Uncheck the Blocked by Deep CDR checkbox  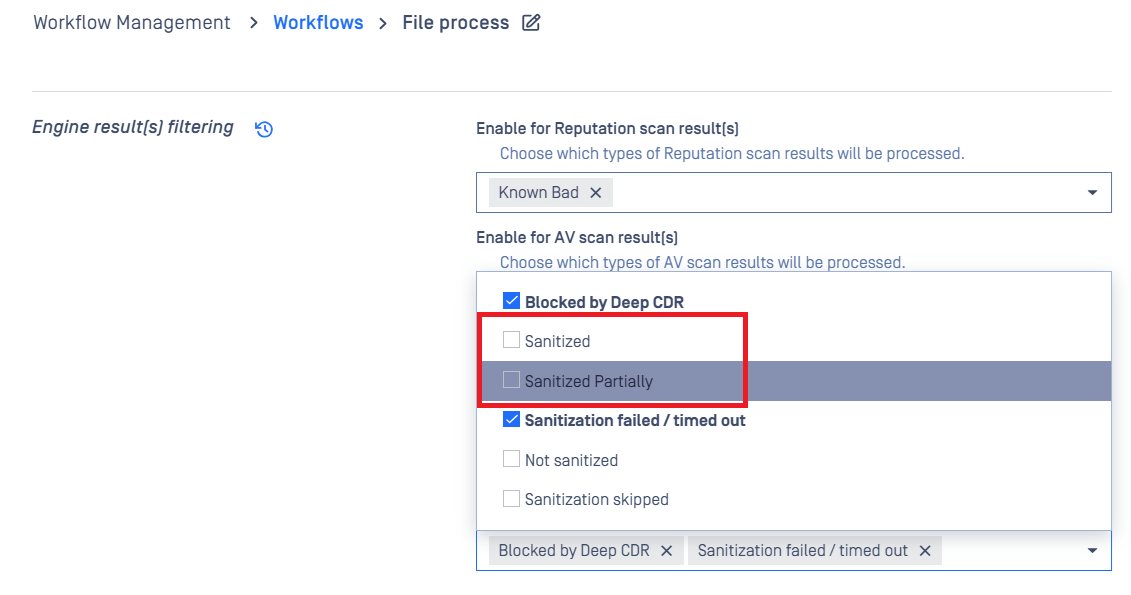coord(511,301)
